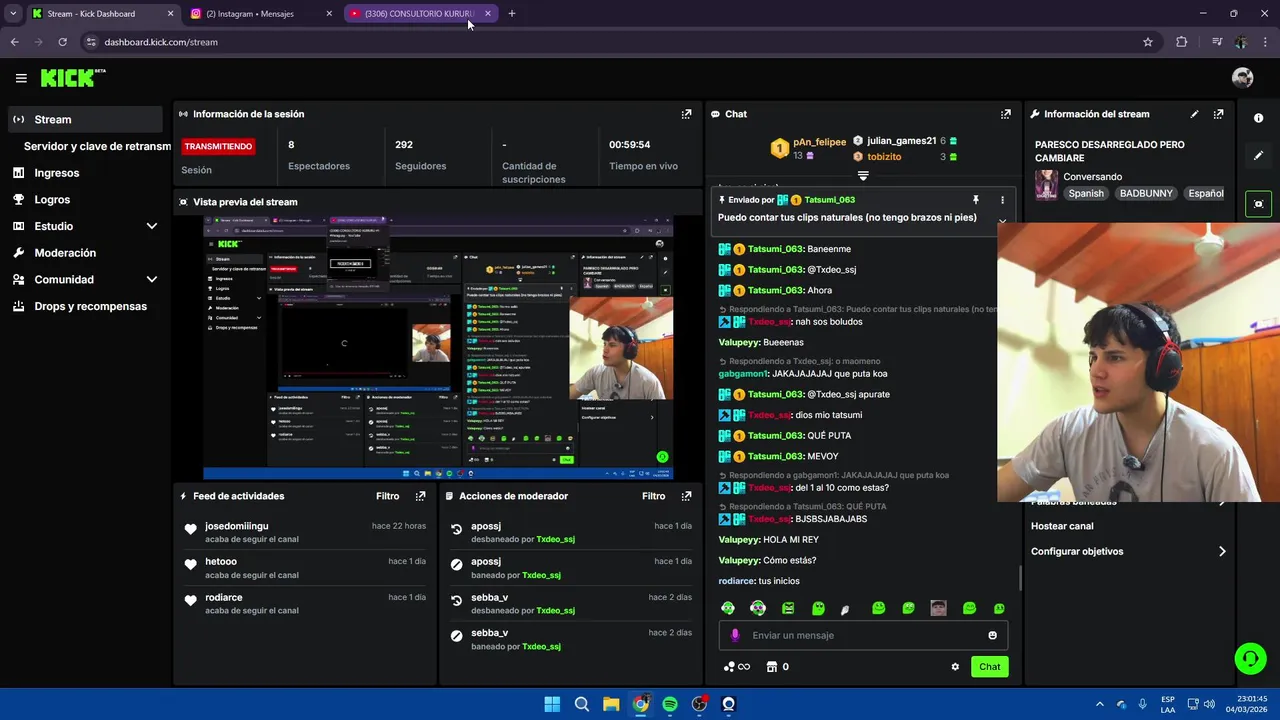Click the green-outlined capture icon in right sidebar

1258,204
